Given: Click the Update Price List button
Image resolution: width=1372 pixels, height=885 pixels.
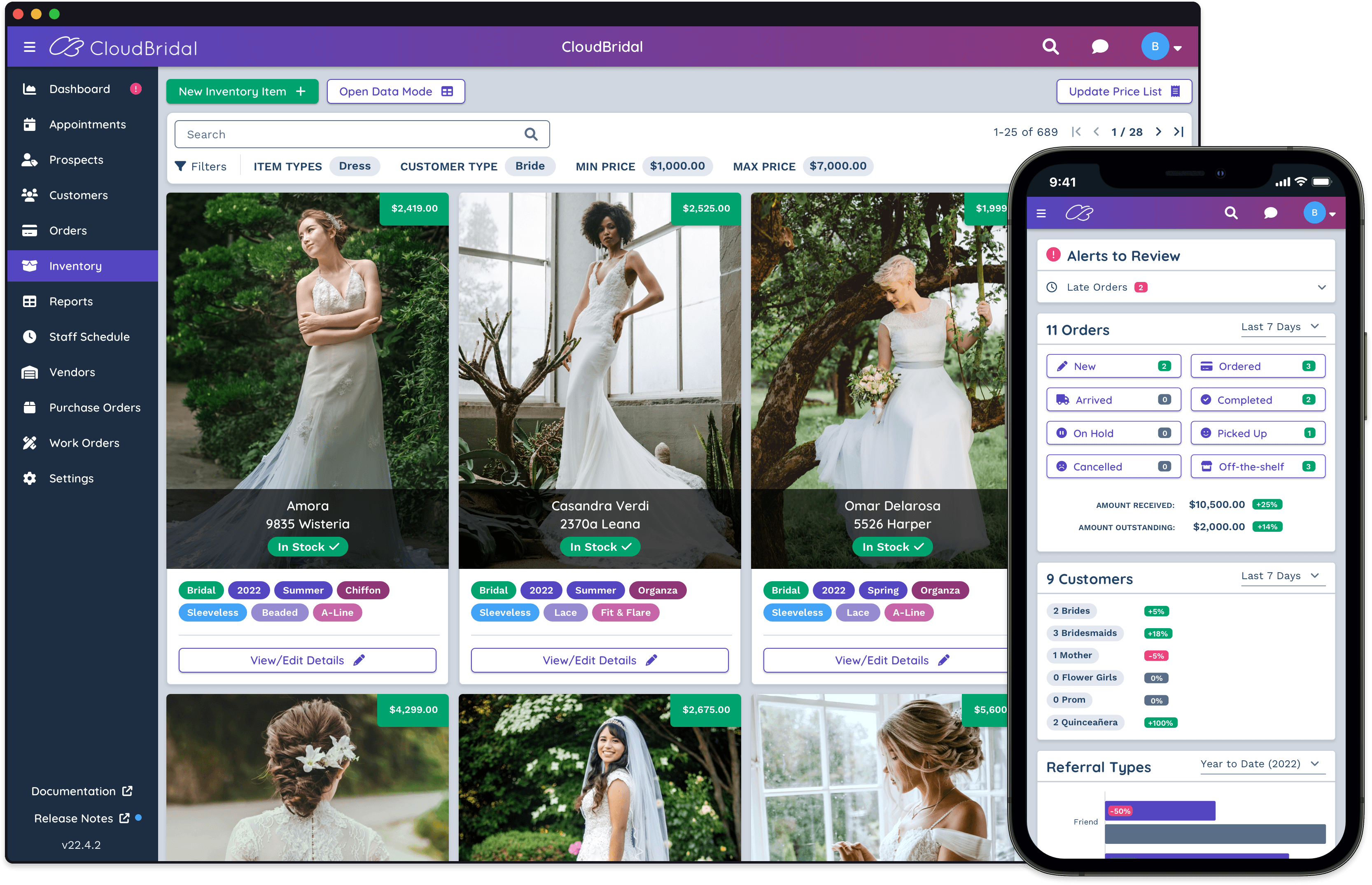Looking at the screenshot, I should point(1124,91).
